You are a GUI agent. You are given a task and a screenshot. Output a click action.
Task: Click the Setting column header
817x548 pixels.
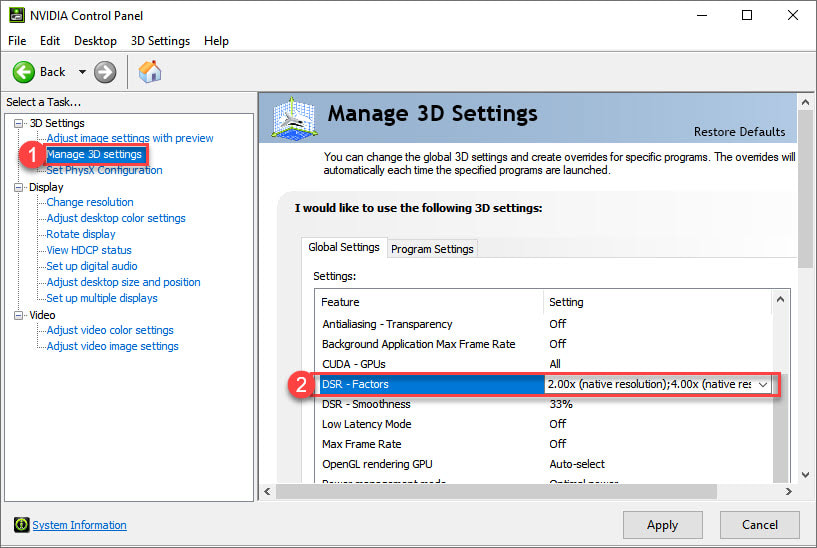[658, 302]
